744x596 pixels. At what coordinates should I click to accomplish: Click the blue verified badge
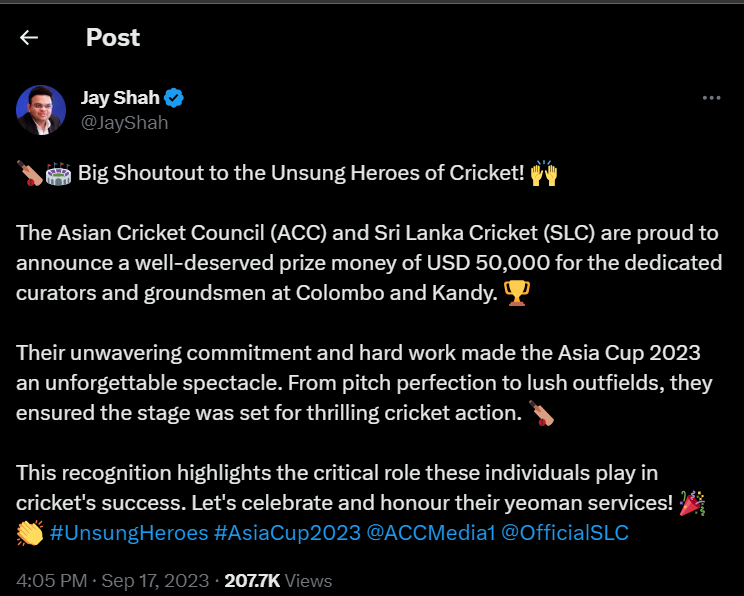tap(174, 98)
